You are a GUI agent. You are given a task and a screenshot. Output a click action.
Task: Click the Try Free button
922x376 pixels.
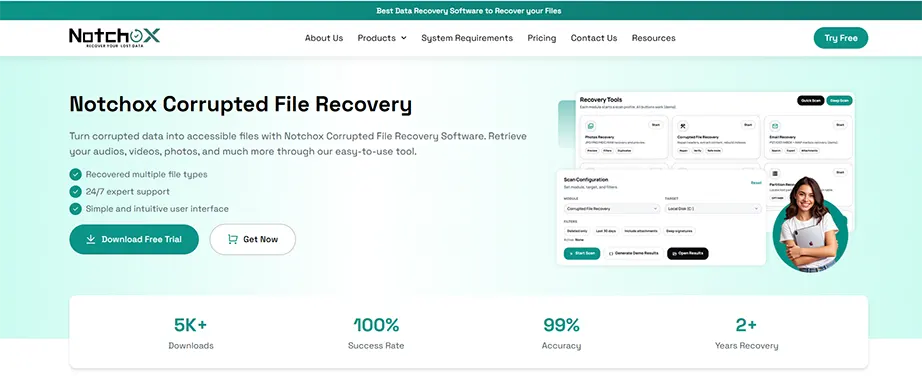click(x=840, y=38)
